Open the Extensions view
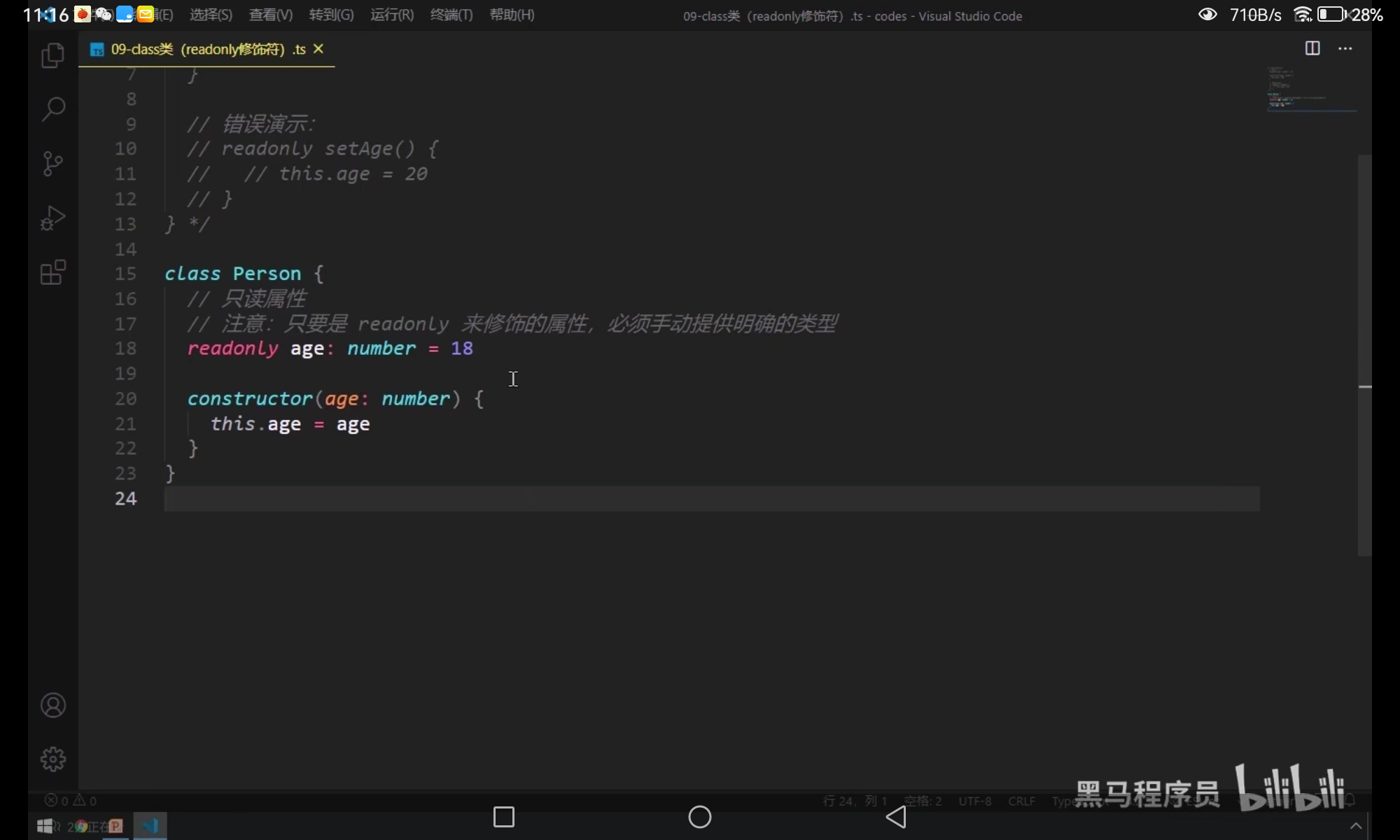 52,272
